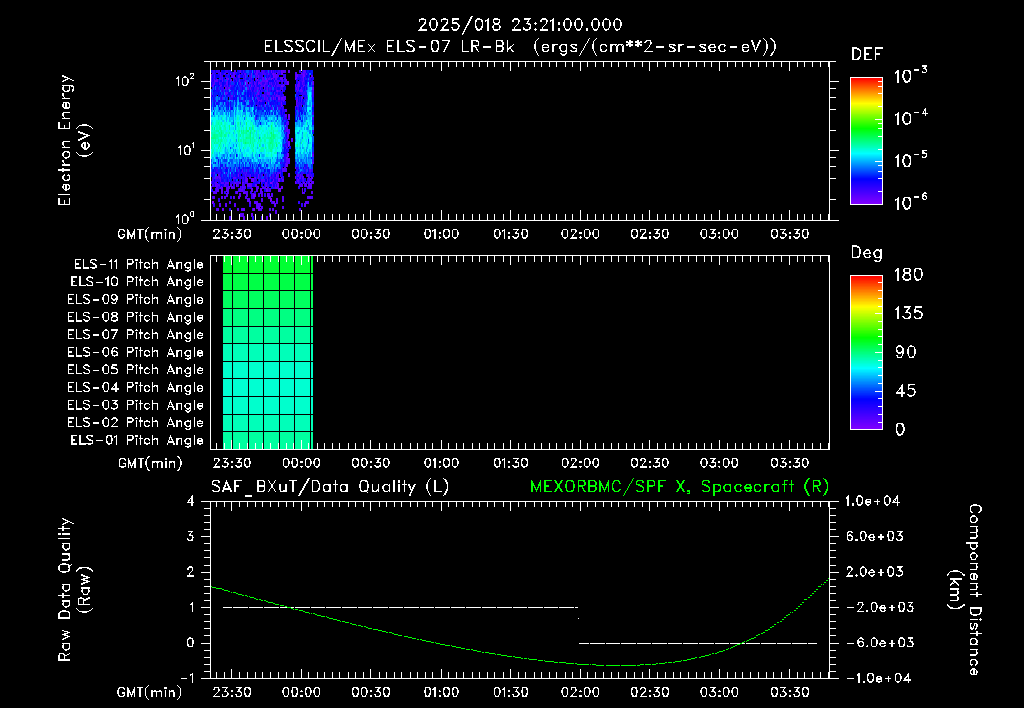Viewport: 1024px width, 708px height.
Task: Click the electron spectrogram data near 23:30
Action: (x=232, y=139)
